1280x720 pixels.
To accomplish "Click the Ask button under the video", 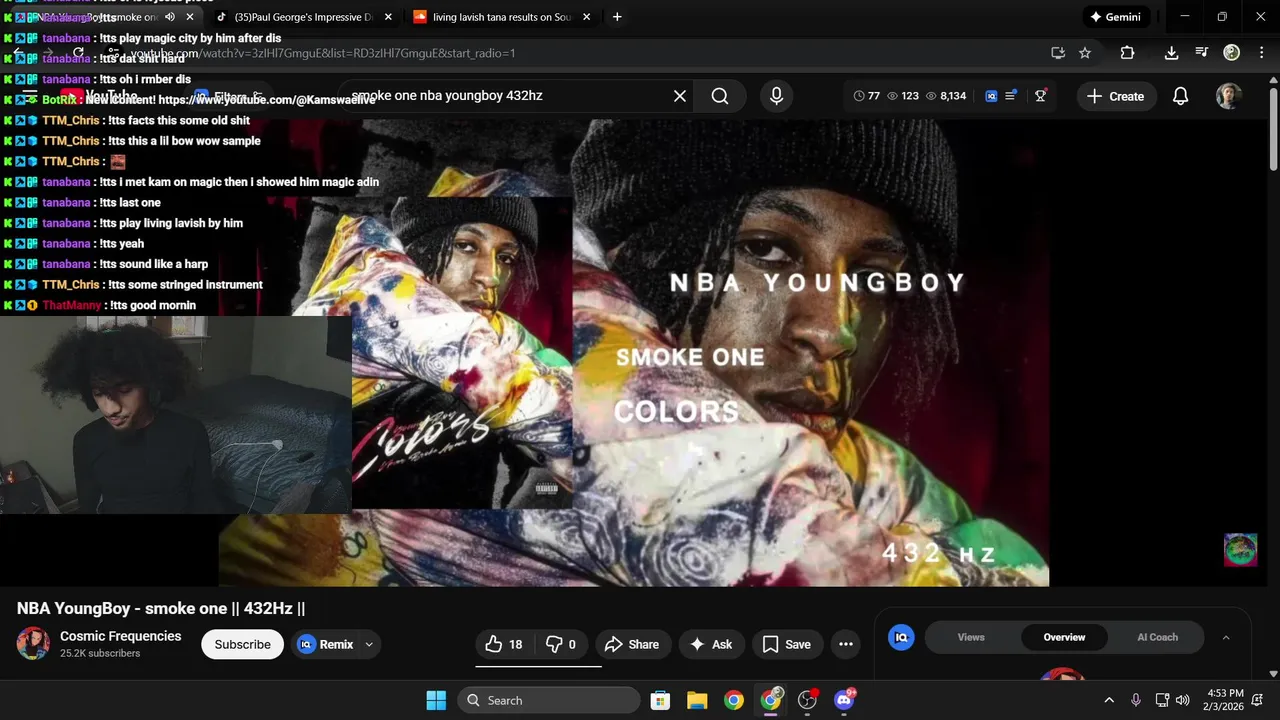I will tap(711, 645).
